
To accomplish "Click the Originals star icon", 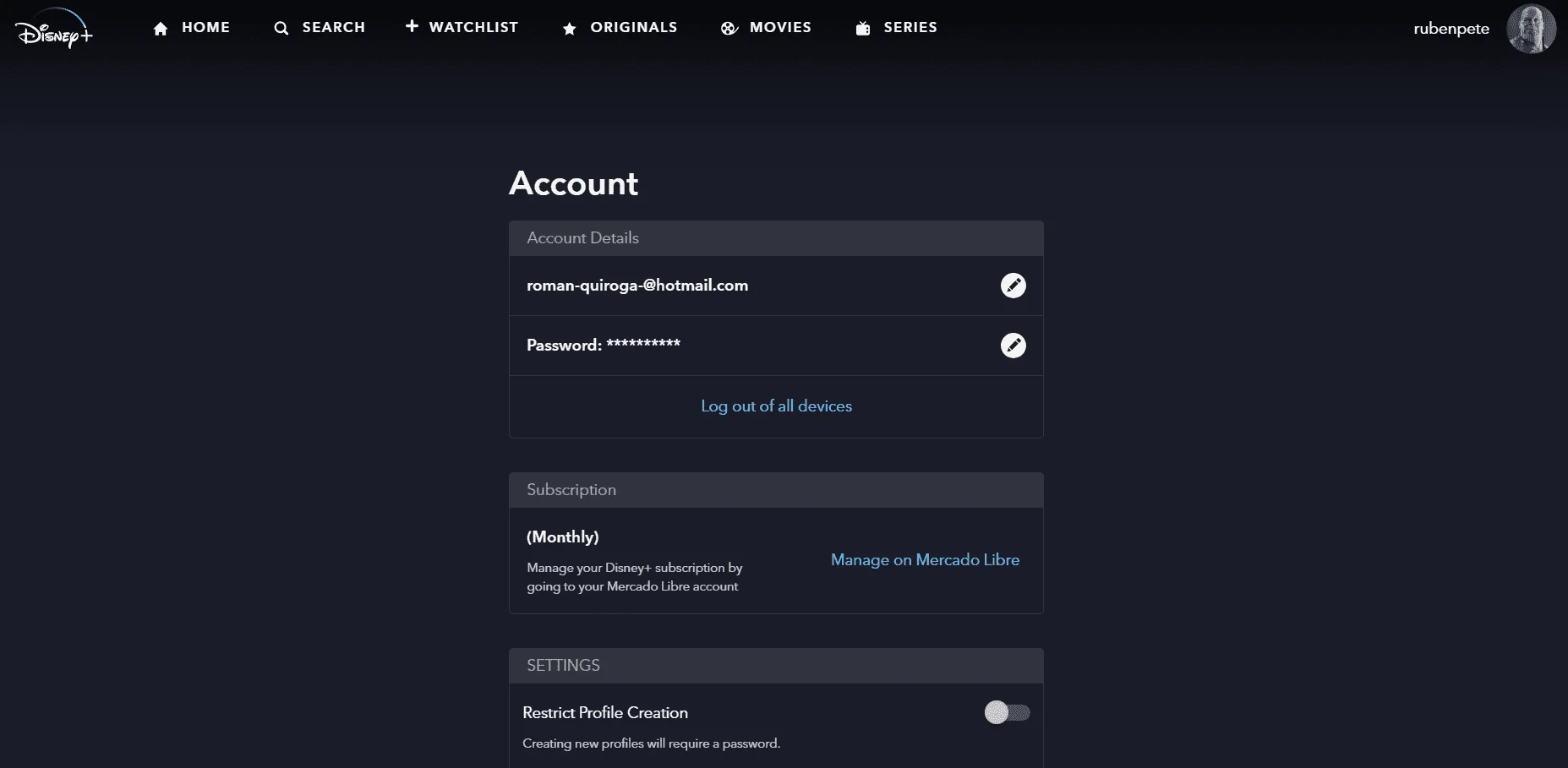I will click(570, 29).
